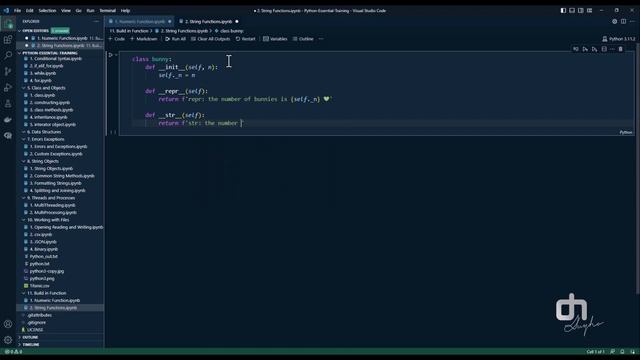Toggle Primary Side Bar layout button
Viewport: 640px width, 360px height.
click(563, 11)
